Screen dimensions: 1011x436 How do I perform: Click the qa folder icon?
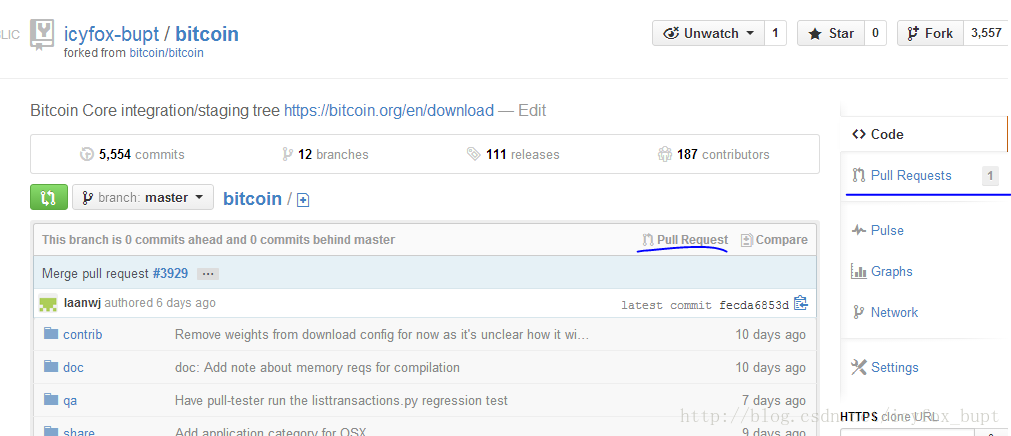[x=51, y=399]
